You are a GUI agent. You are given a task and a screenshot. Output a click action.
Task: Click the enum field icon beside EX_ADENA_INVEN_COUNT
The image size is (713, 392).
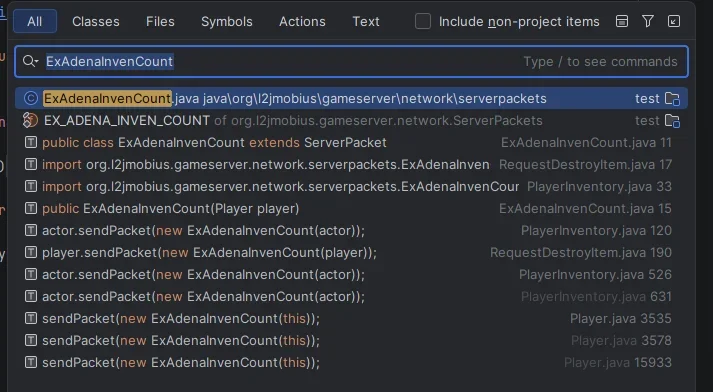tap(30, 121)
